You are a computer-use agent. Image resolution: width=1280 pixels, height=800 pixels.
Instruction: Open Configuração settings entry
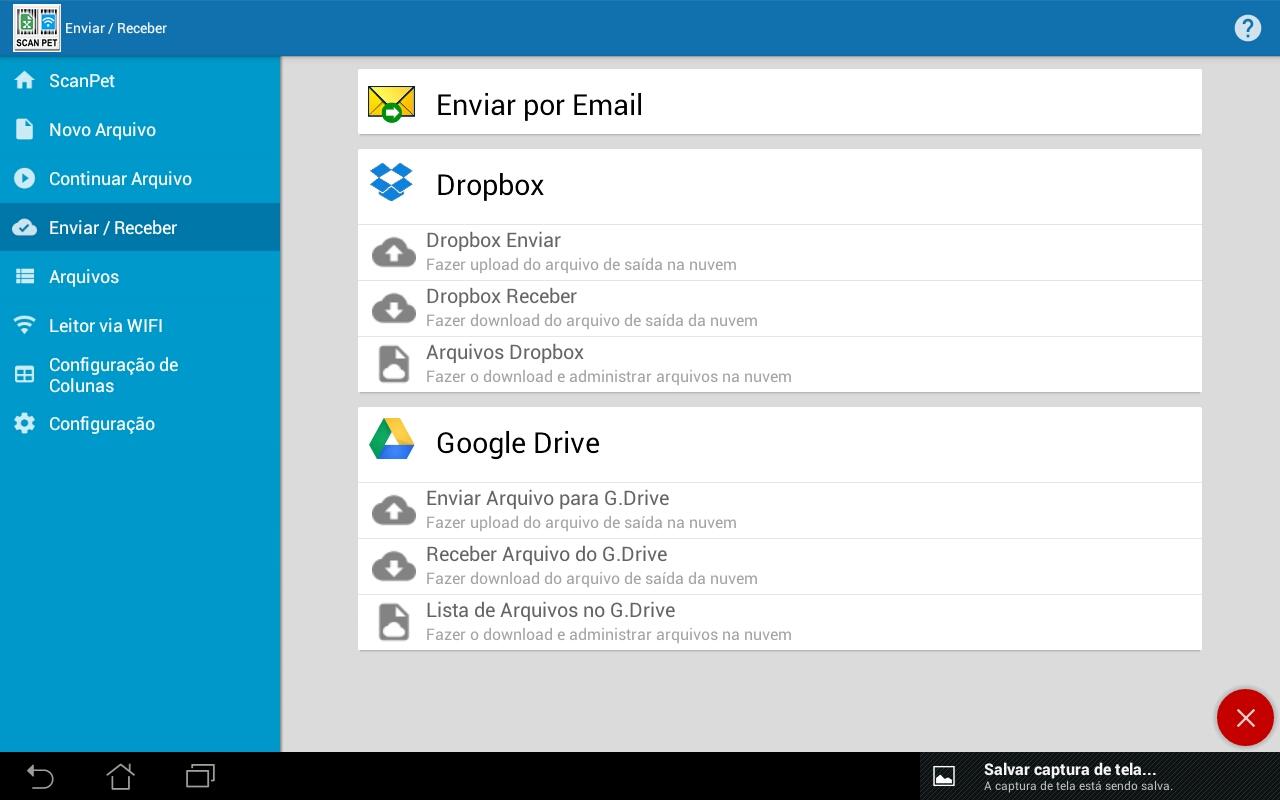click(140, 423)
